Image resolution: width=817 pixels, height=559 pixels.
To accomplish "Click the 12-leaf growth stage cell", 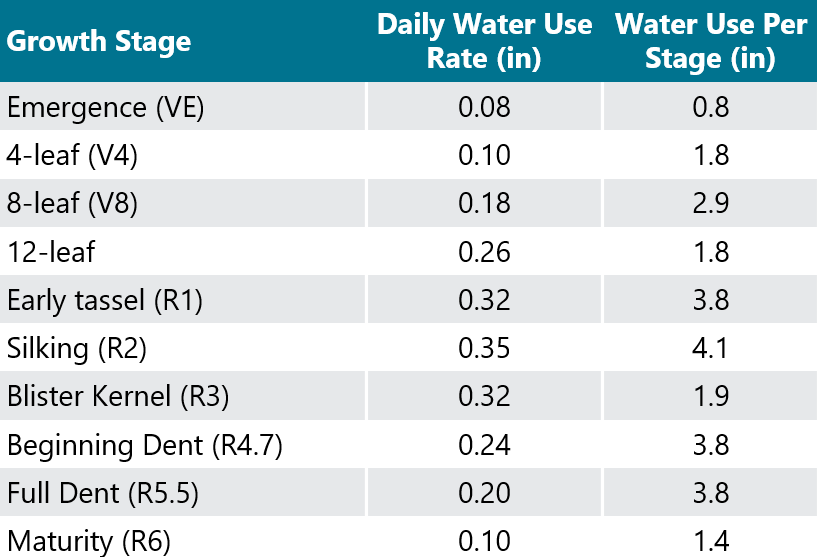I will [x=51, y=251].
